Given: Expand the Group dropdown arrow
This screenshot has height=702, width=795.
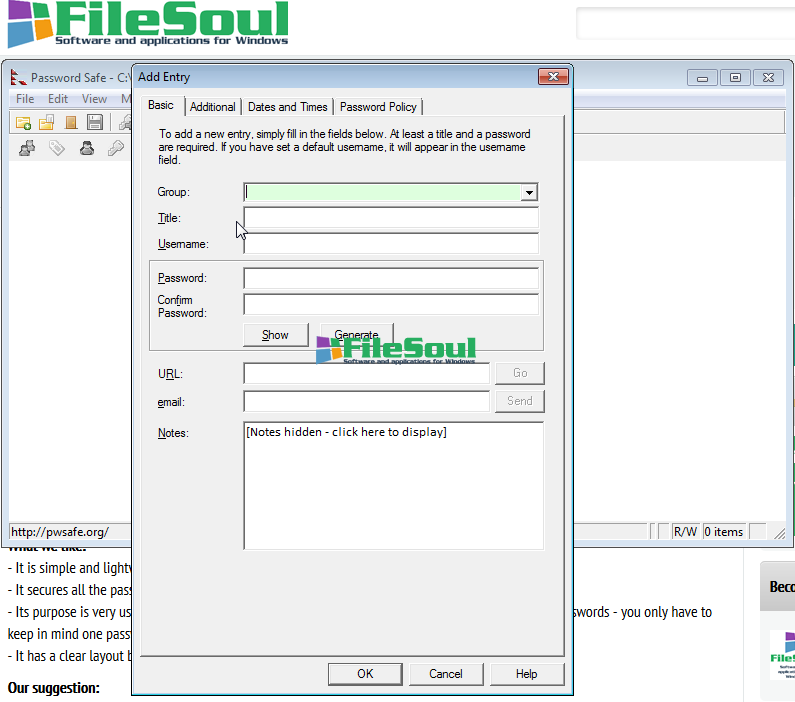Looking at the screenshot, I should (529, 193).
